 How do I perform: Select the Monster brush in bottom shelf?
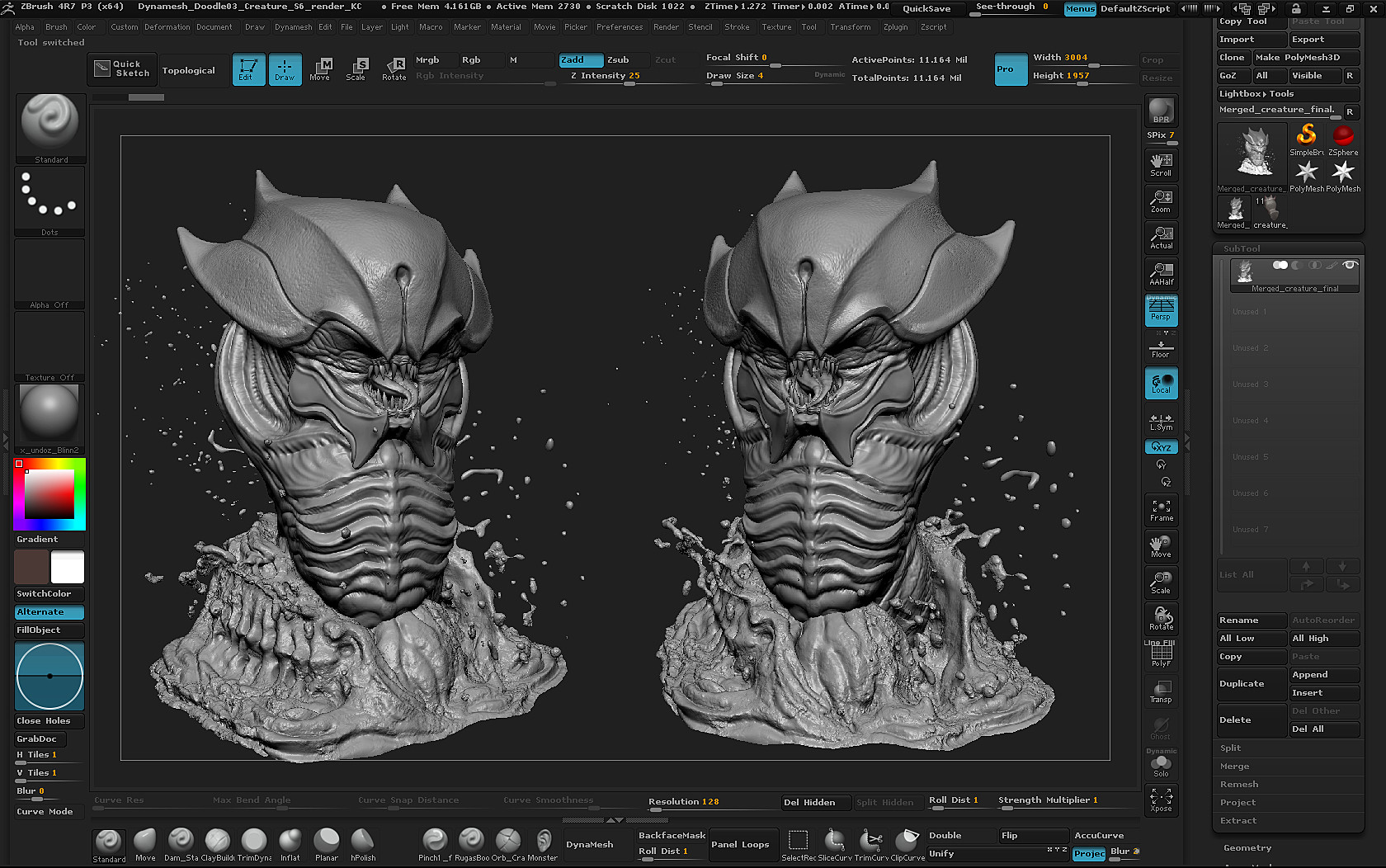coord(544,846)
